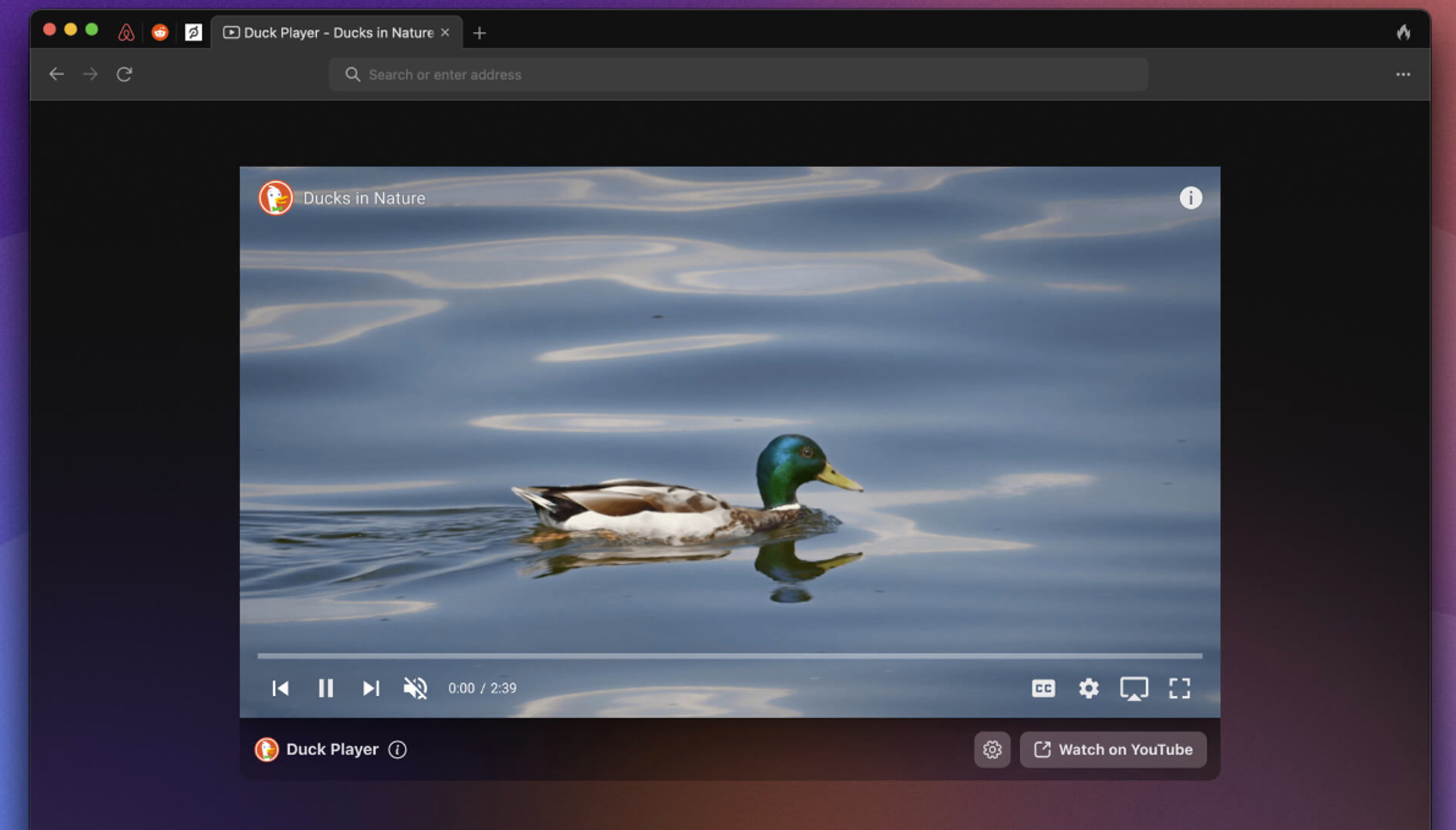
Task: Open a new tab with plus button
Action: (x=479, y=33)
